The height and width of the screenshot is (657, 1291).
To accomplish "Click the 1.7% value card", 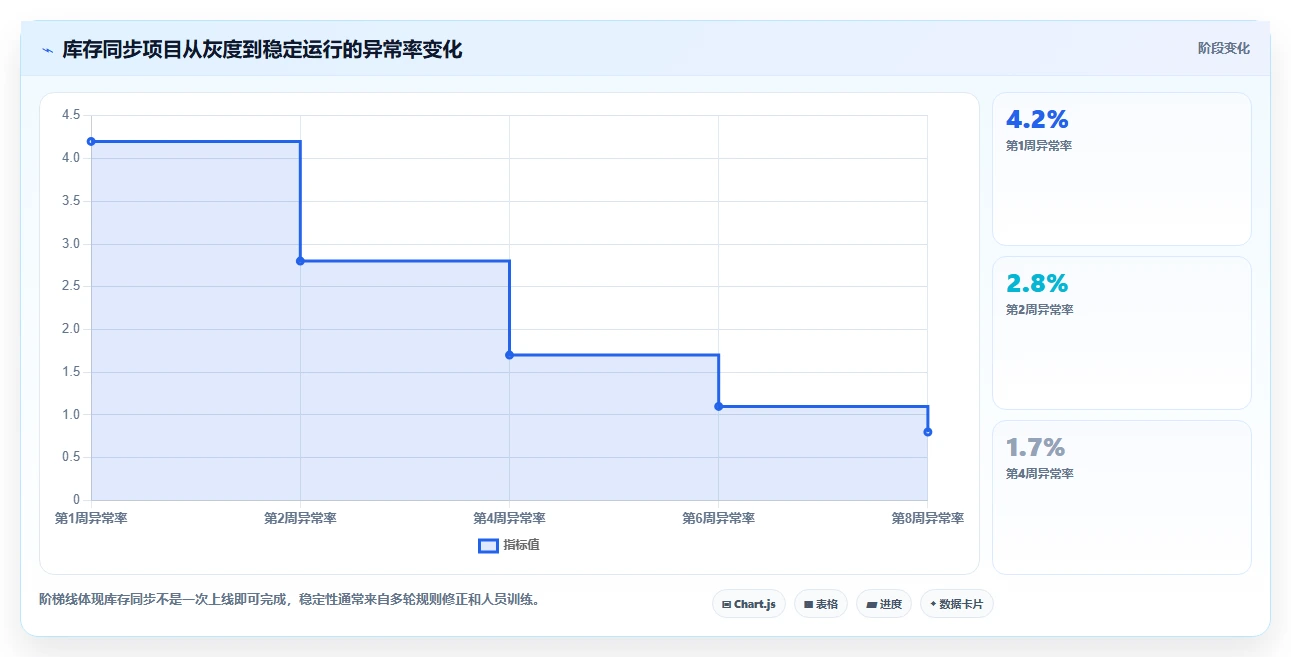I will (x=1122, y=497).
